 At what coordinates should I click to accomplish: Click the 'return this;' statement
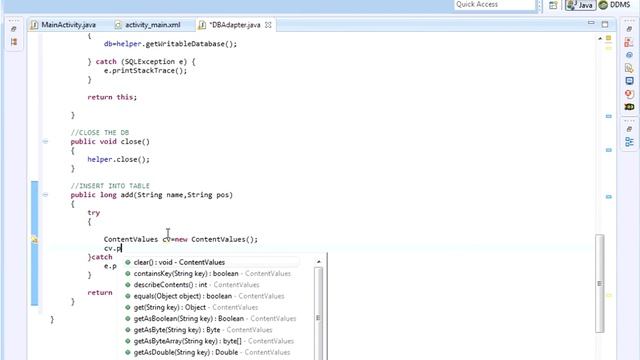112,97
